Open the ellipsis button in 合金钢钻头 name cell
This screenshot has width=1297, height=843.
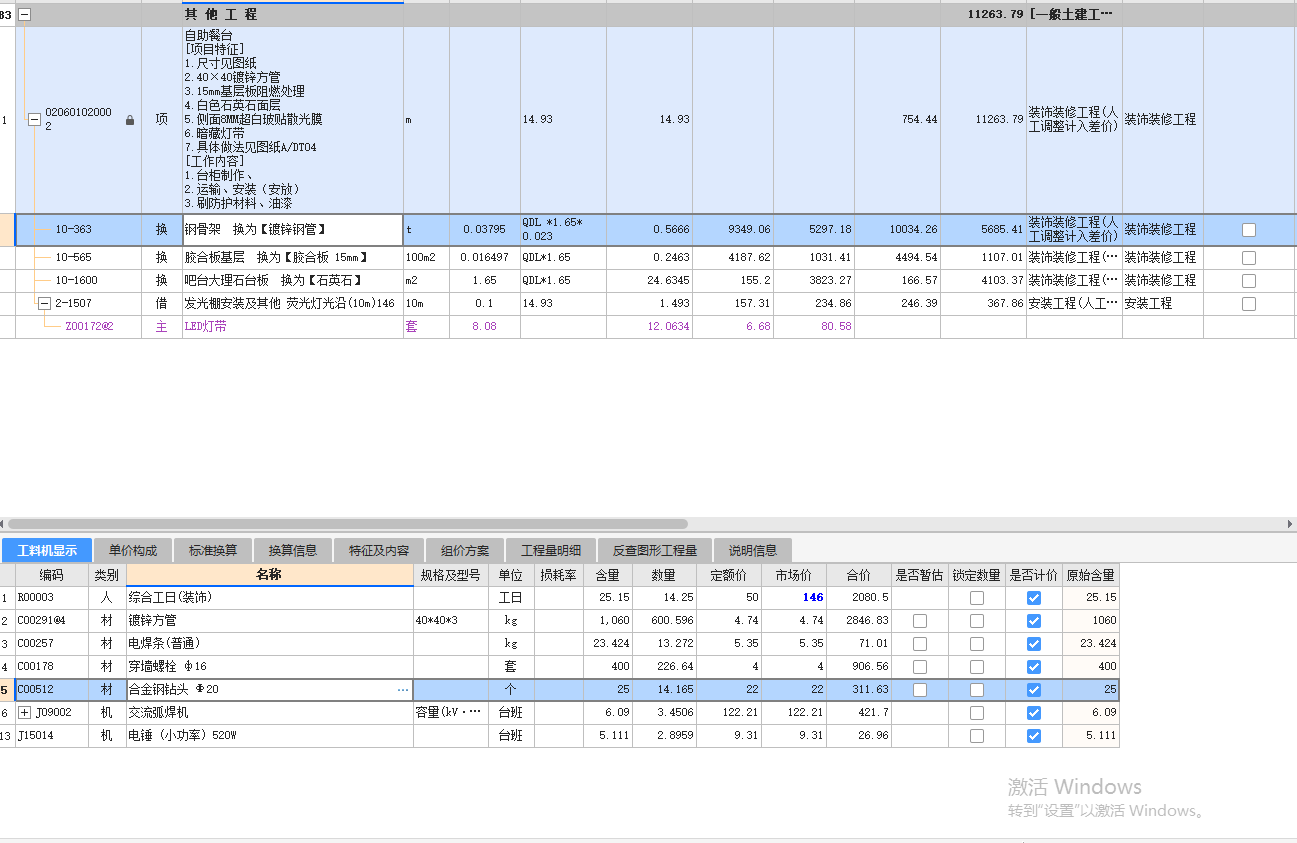pyautogui.click(x=403, y=690)
